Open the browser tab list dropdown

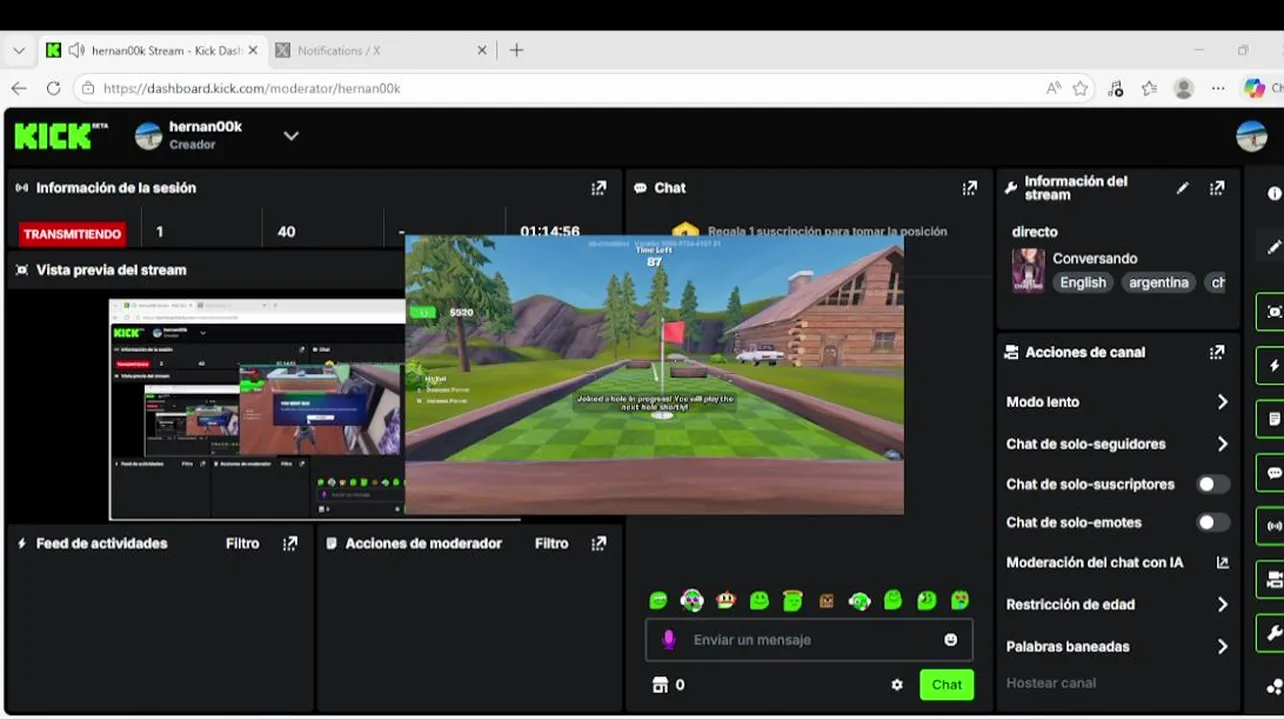[18, 50]
